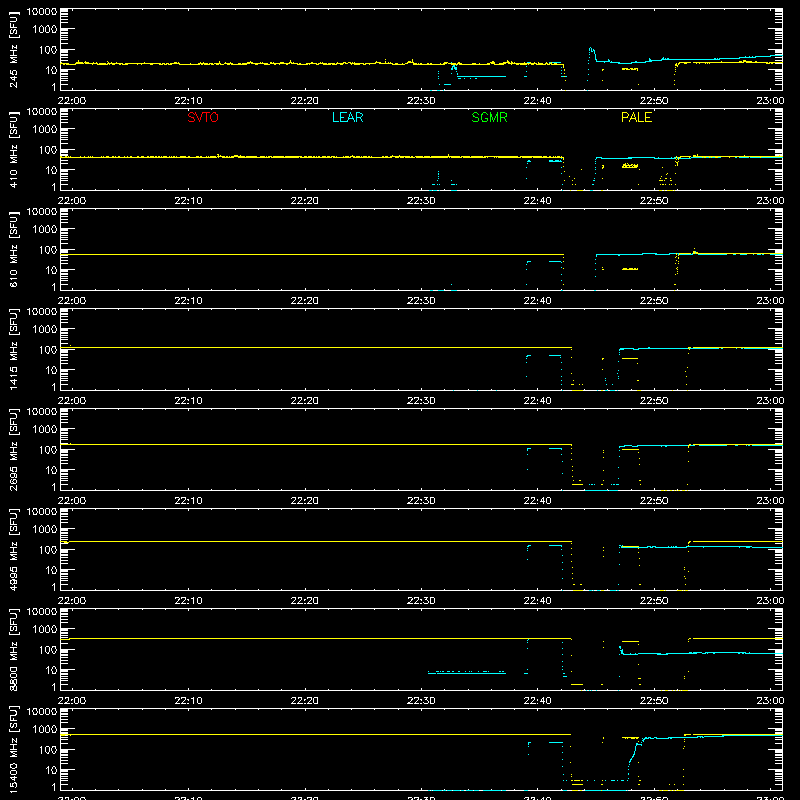The height and width of the screenshot is (800, 800).
Task: Click 23:00 tick label below 8800 MHz plot
Action: click(770, 701)
